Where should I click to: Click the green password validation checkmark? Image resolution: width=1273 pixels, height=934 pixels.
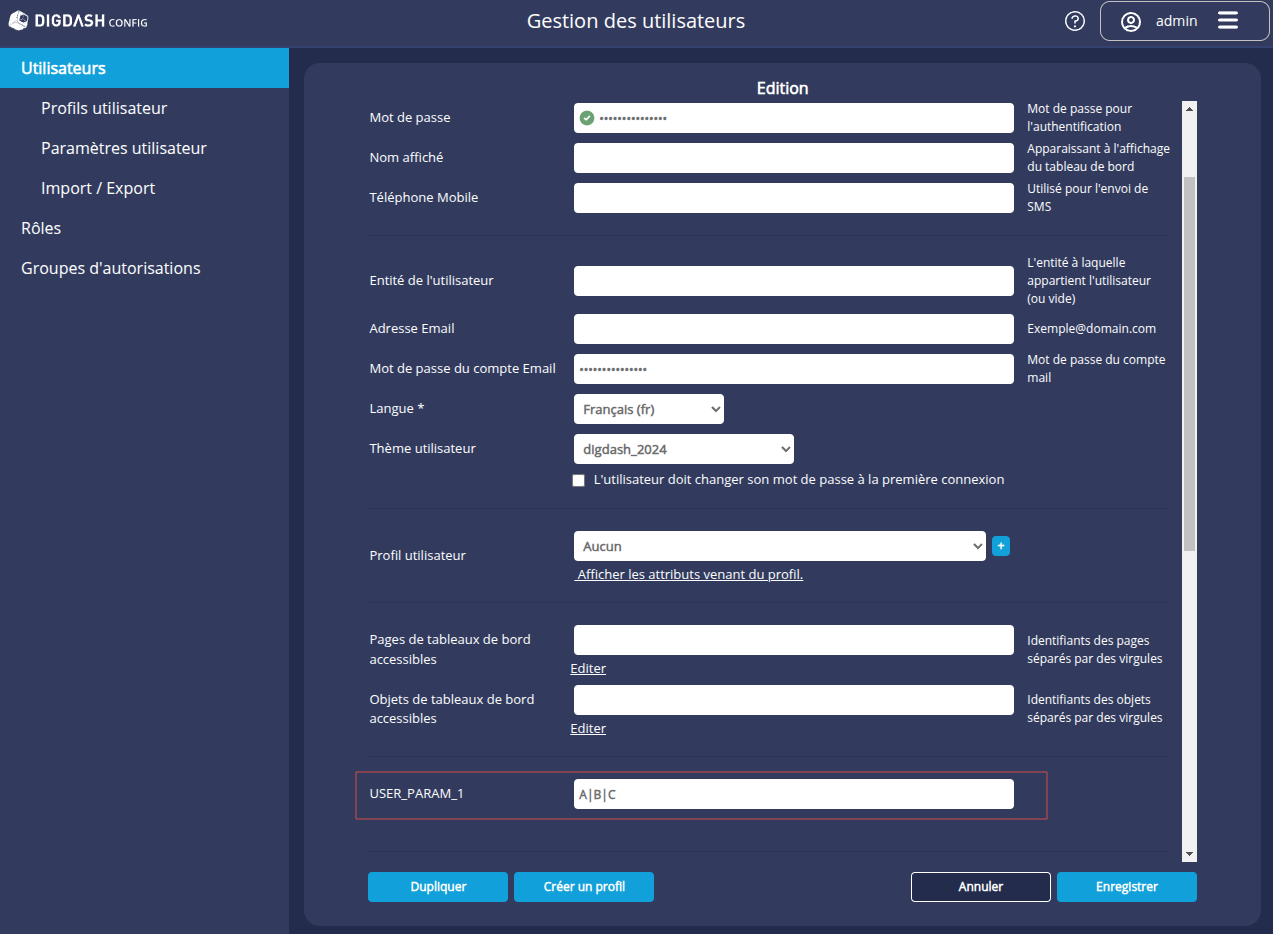coord(587,118)
